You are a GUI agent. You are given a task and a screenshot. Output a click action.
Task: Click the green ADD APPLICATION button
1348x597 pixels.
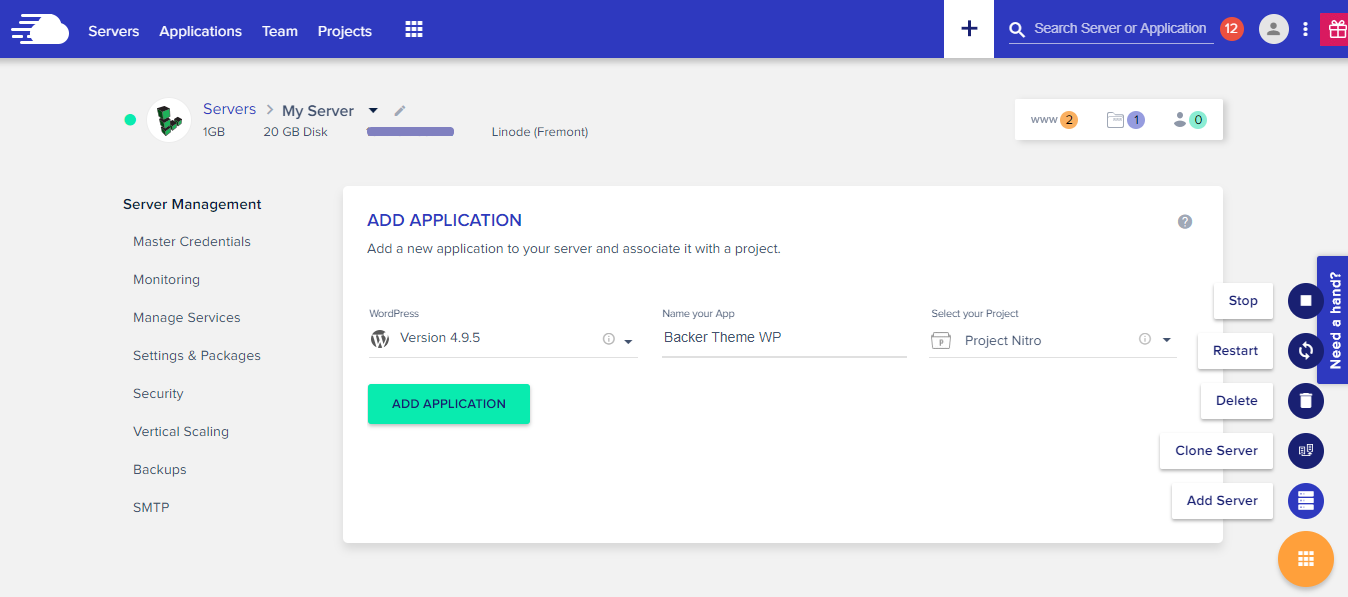click(449, 404)
